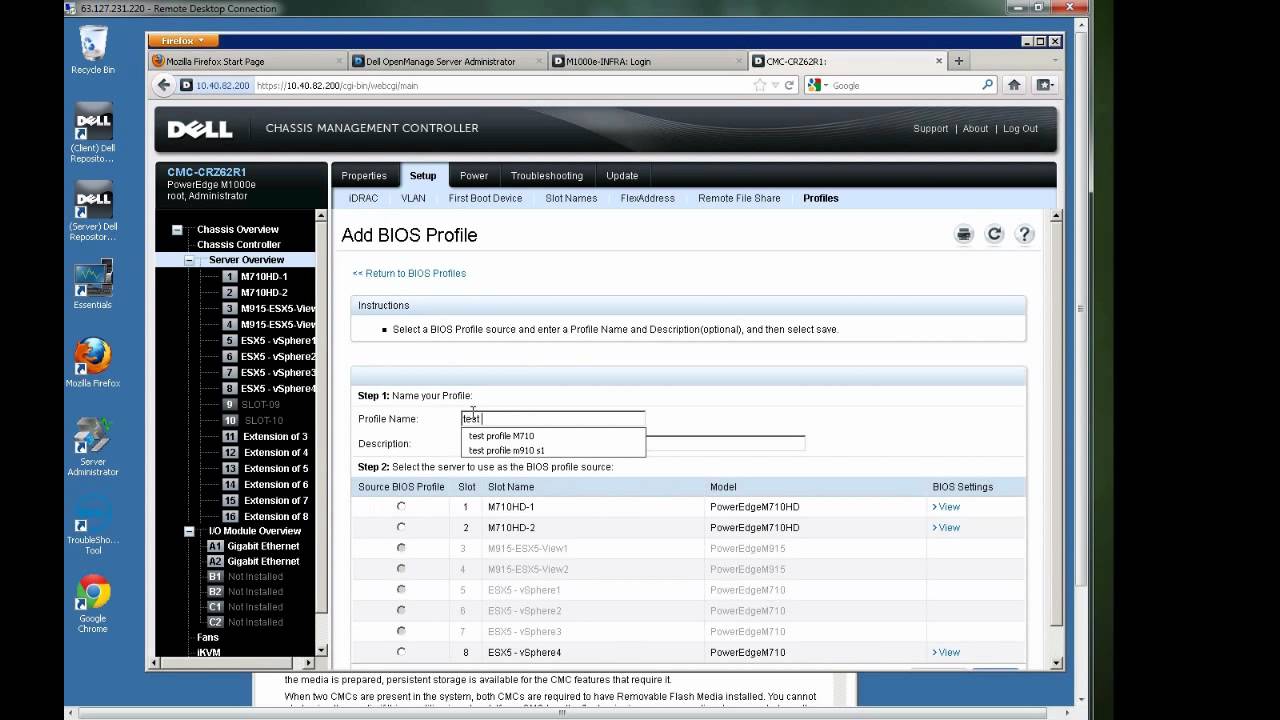Image resolution: width=1280 pixels, height=720 pixels.
Task: Collapse I/O Module Overview tree node
Action: [x=189, y=531]
